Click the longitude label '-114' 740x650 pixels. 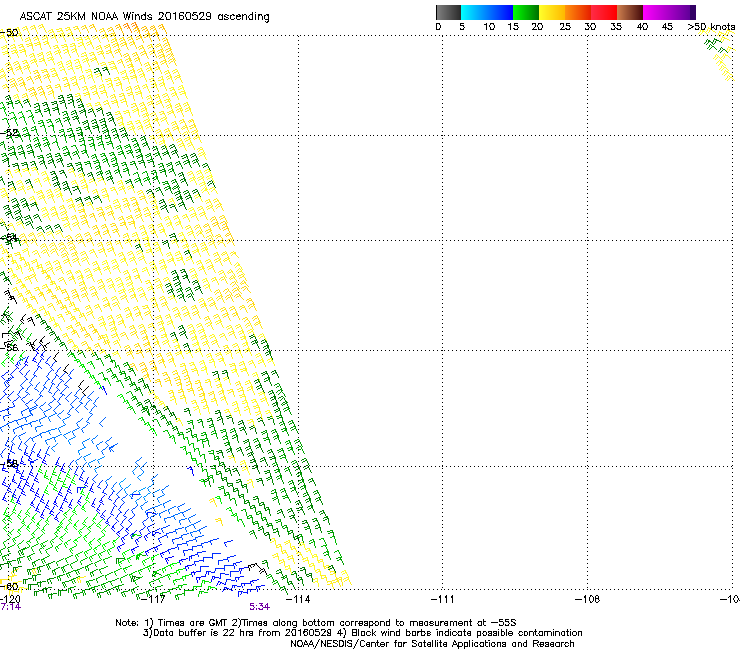click(x=298, y=599)
